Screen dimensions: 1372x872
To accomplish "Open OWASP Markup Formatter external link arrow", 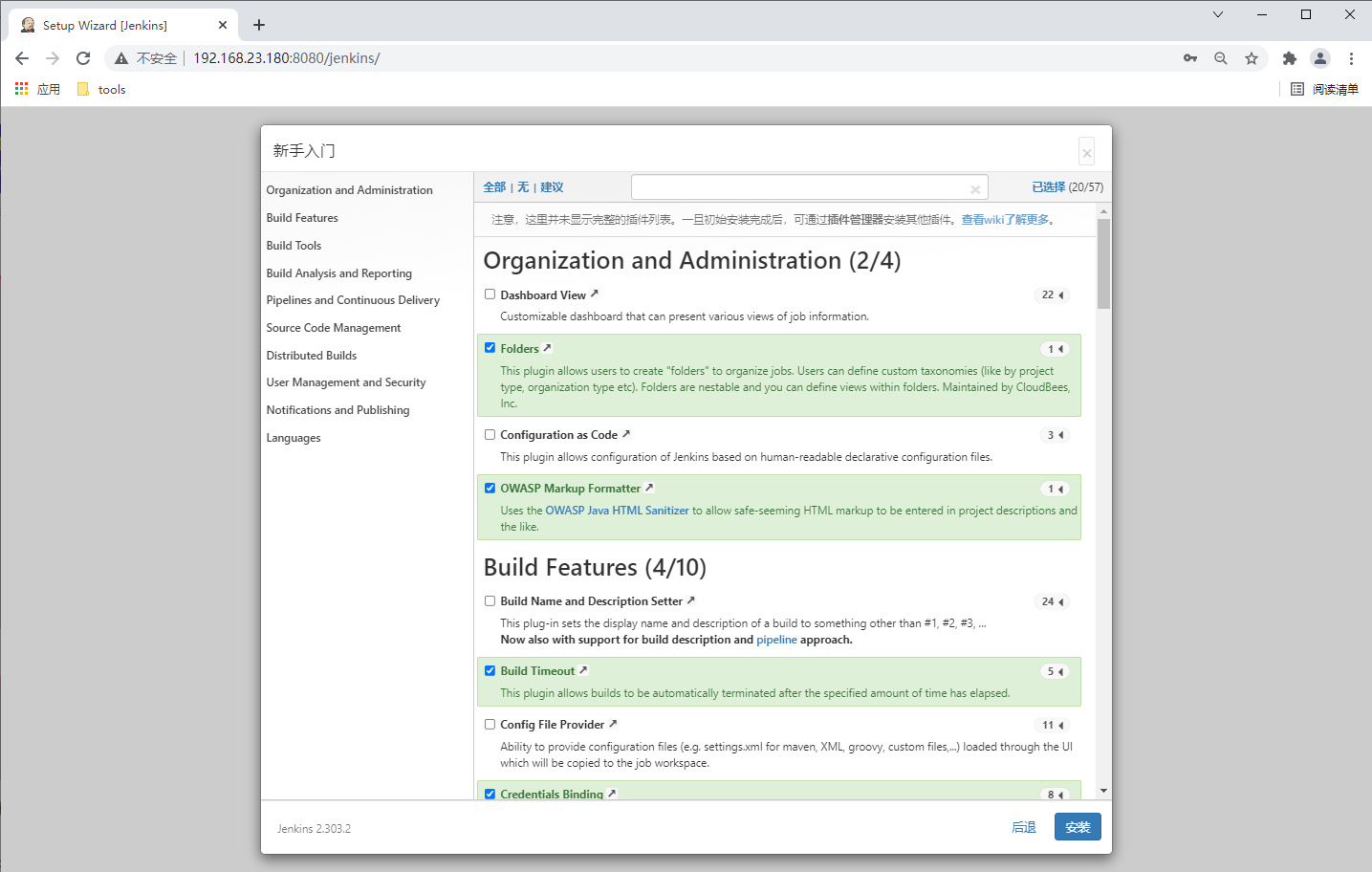I will (x=649, y=488).
